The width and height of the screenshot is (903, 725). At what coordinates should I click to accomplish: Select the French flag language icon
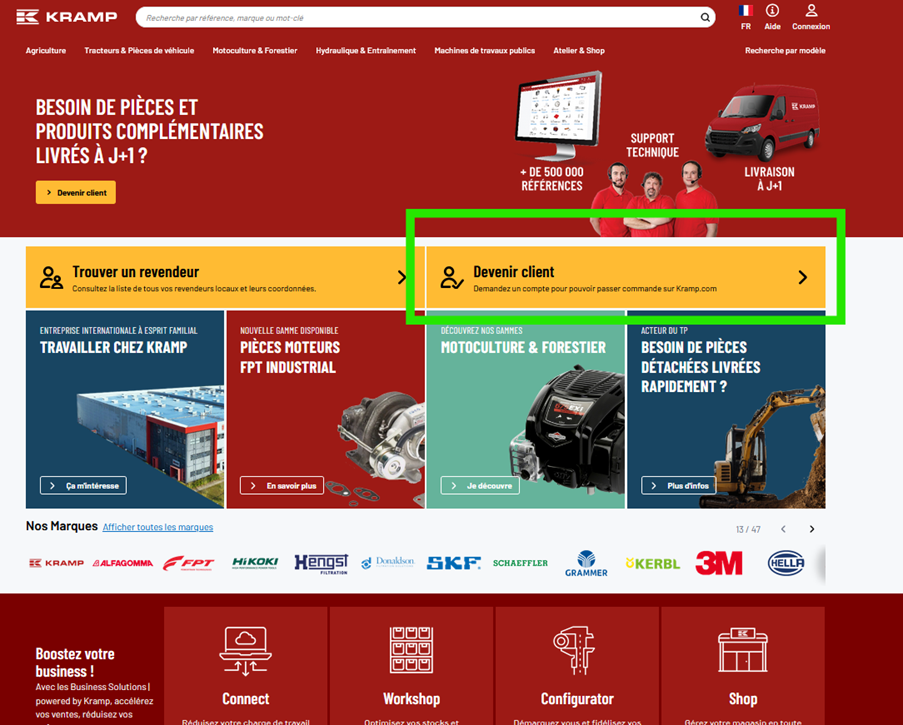[745, 11]
